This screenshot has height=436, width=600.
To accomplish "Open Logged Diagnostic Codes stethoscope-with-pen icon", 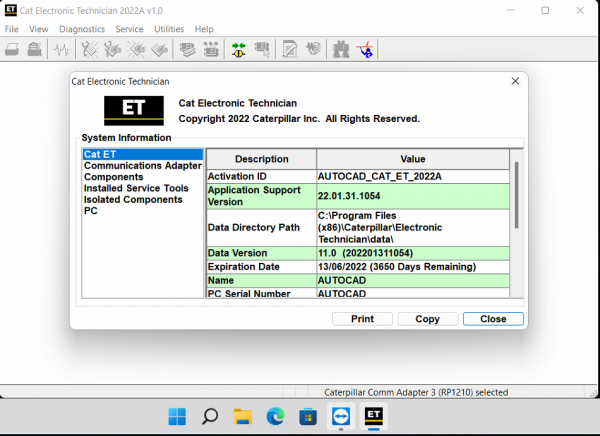I will click(113, 49).
